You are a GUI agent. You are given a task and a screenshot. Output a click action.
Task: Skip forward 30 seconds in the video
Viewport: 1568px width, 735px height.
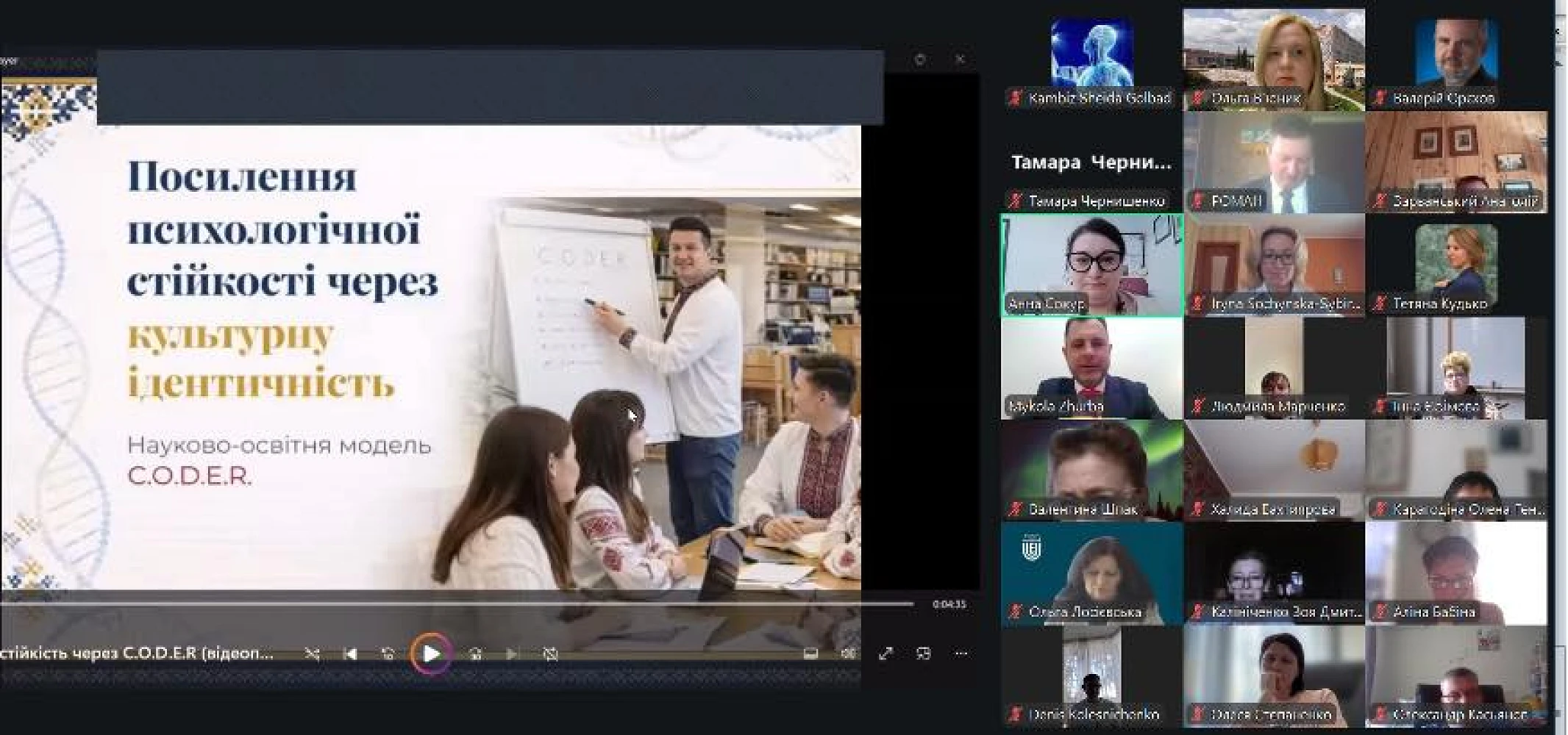coord(475,653)
